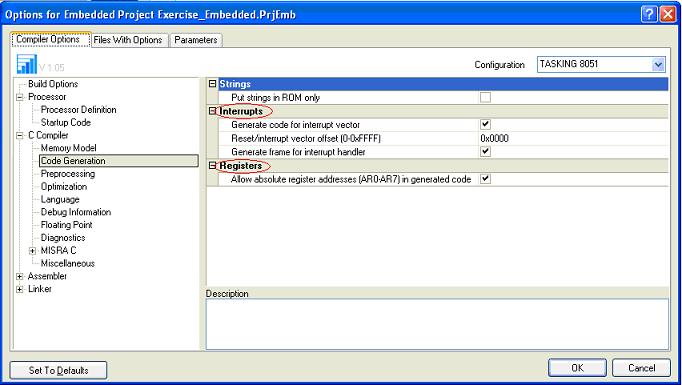Uncheck Generate code for interrupt vector
Image resolution: width=682 pixels, height=385 pixels.
point(485,124)
